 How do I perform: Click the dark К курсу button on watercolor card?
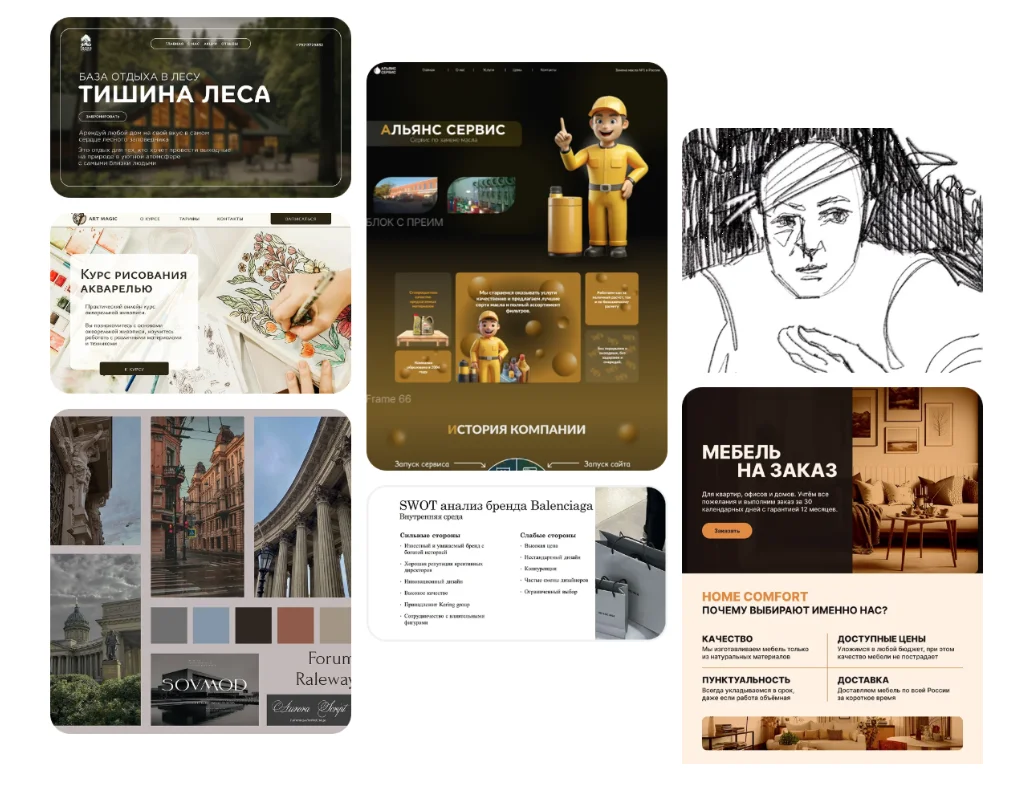pyautogui.click(x=134, y=369)
